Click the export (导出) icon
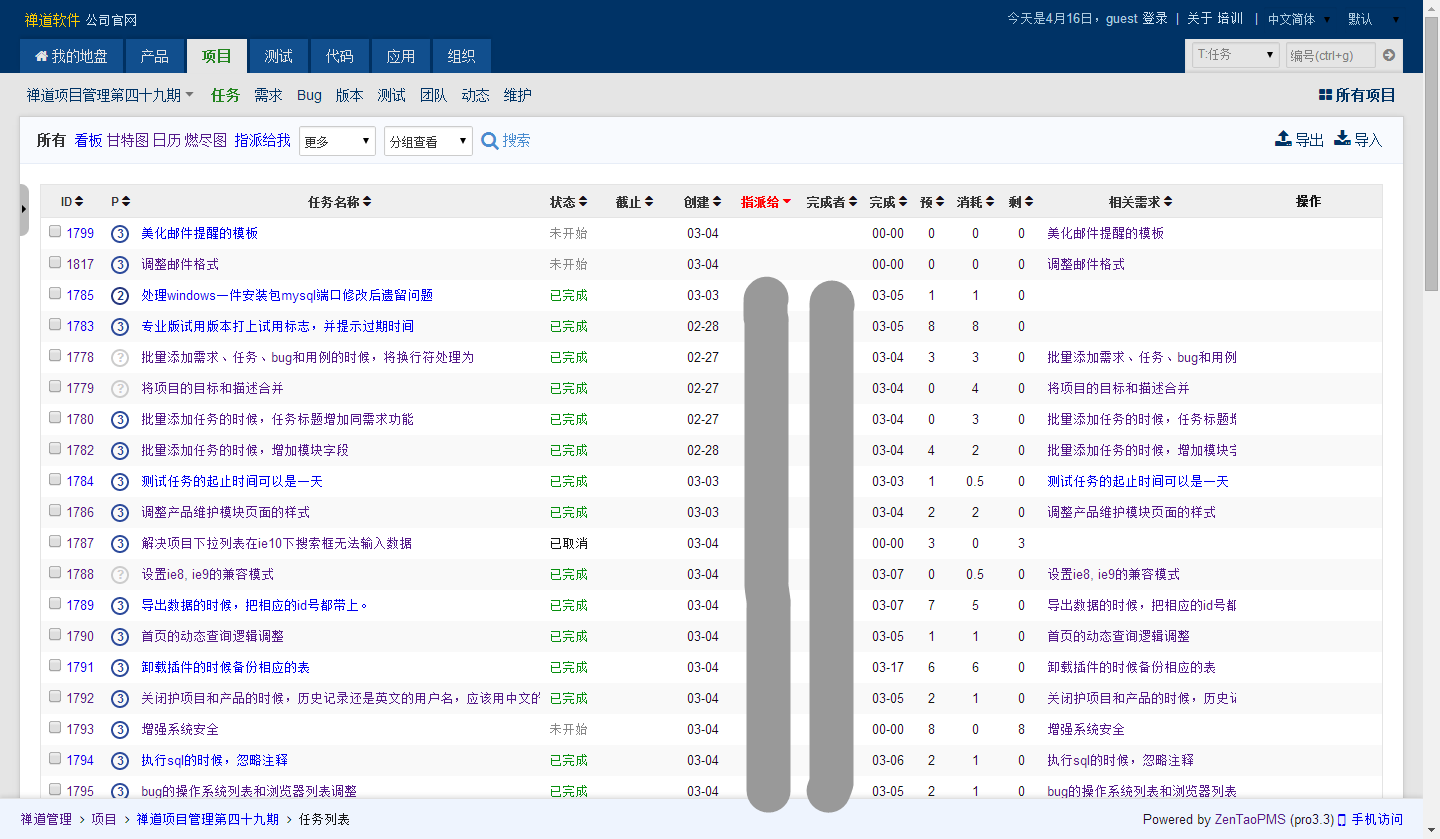The height and width of the screenshot is (839, 1440). (1283, 139)
